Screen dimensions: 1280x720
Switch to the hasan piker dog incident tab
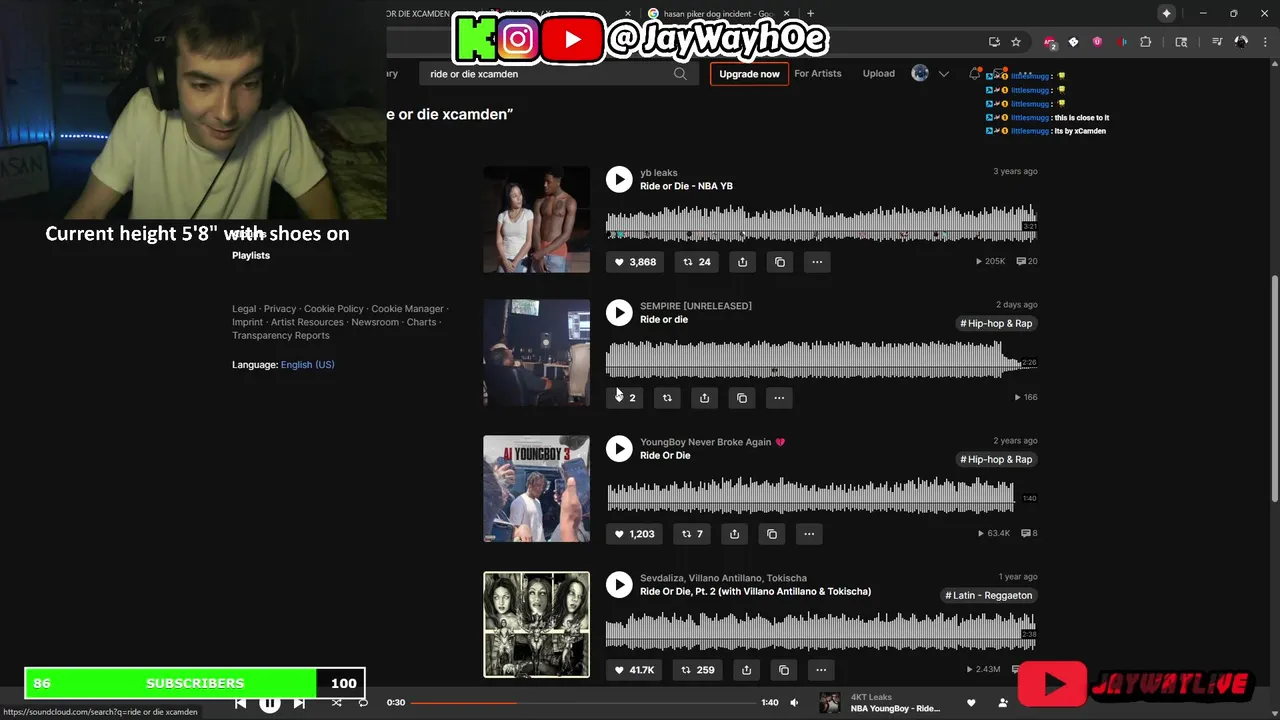718,14
